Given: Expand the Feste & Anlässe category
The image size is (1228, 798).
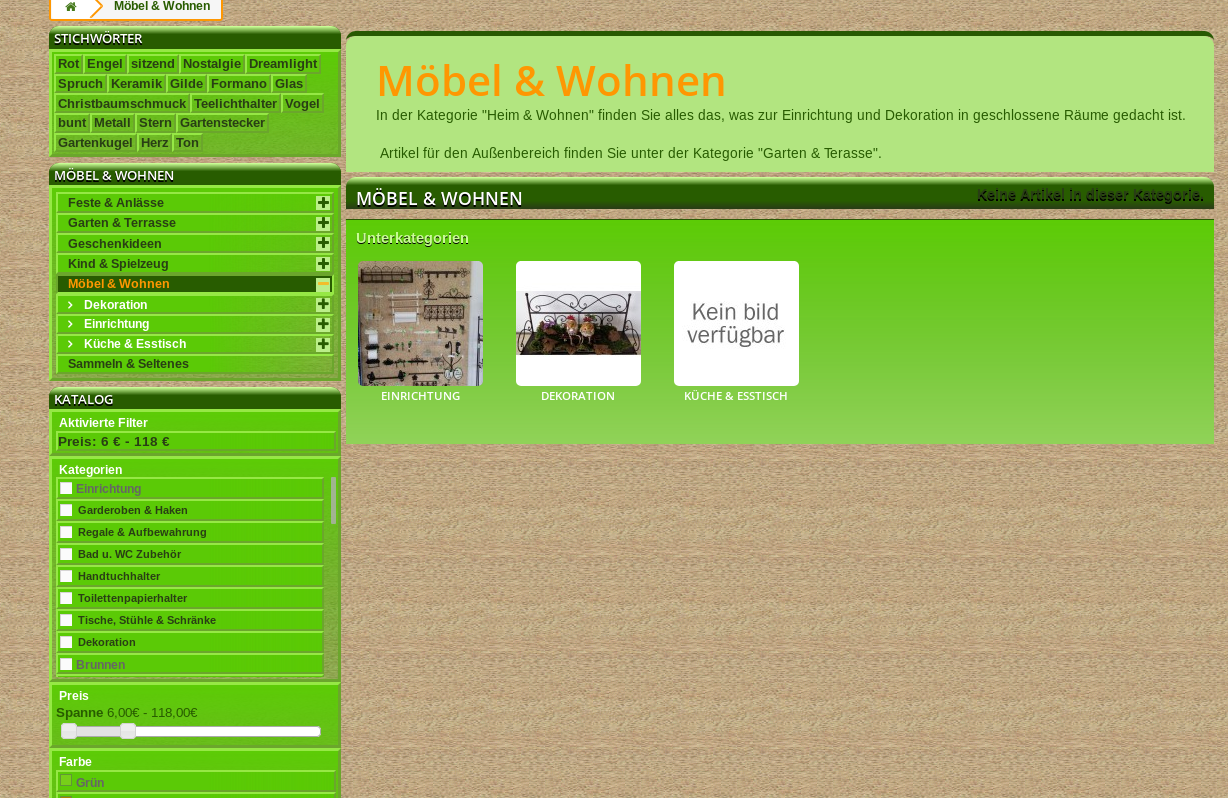Looking at the screenshot, I should click(x=323, y=203).
